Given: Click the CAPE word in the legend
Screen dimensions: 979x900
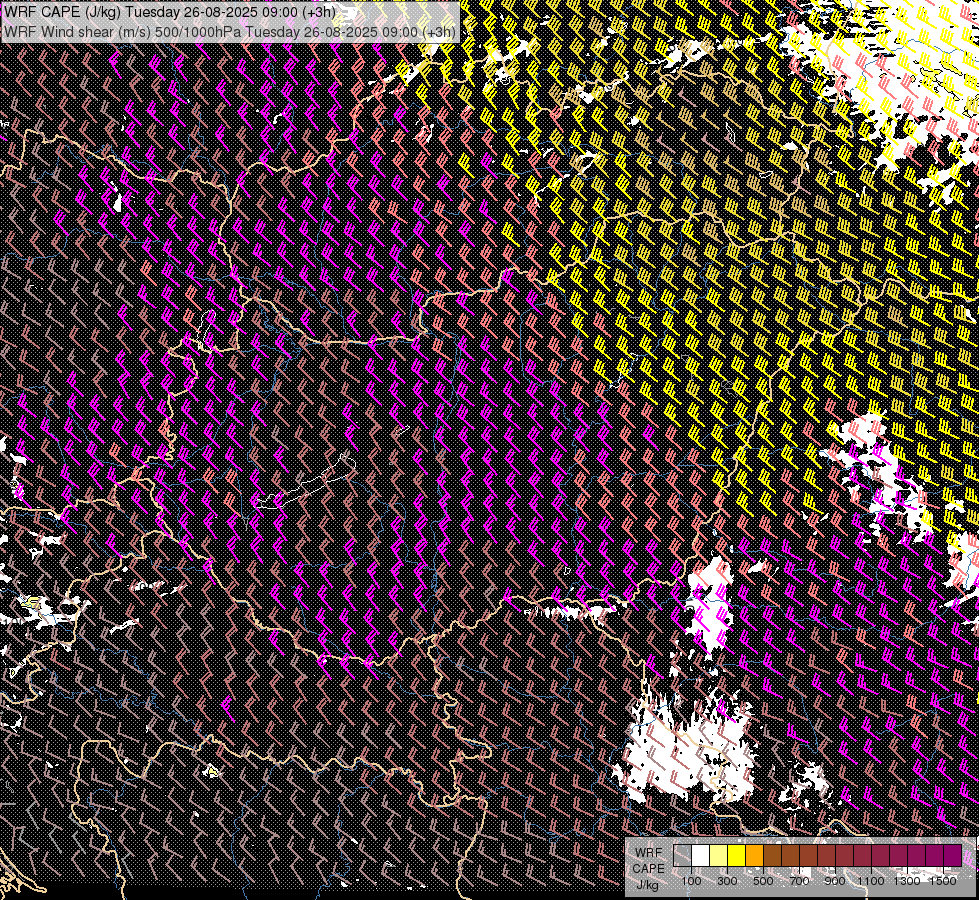Looking at the screenshot, I should 648,869.
